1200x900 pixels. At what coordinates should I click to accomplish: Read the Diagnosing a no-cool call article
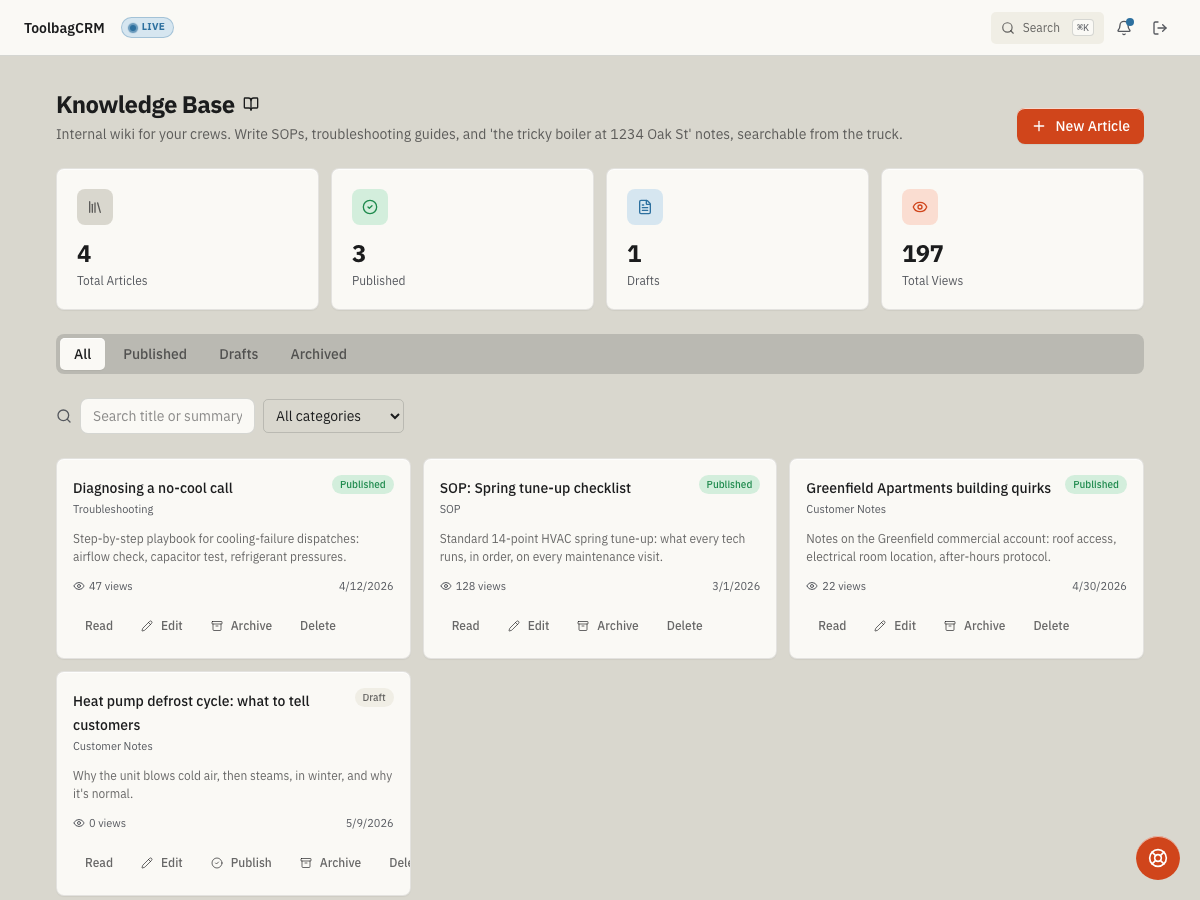(x=99, y=626)
